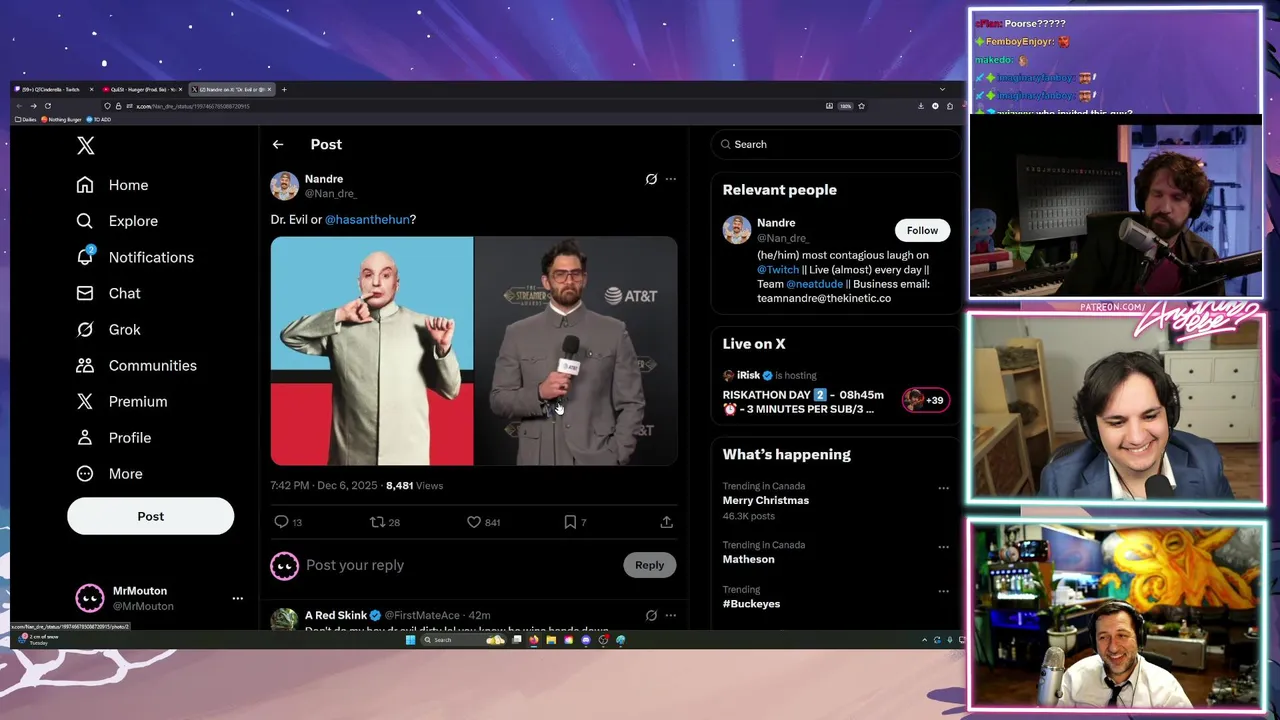Image resolution: width=1280 pixels, height=720 pixels.
Task: Open the #Buckeyes trending topic
Action: pos(751,604)
